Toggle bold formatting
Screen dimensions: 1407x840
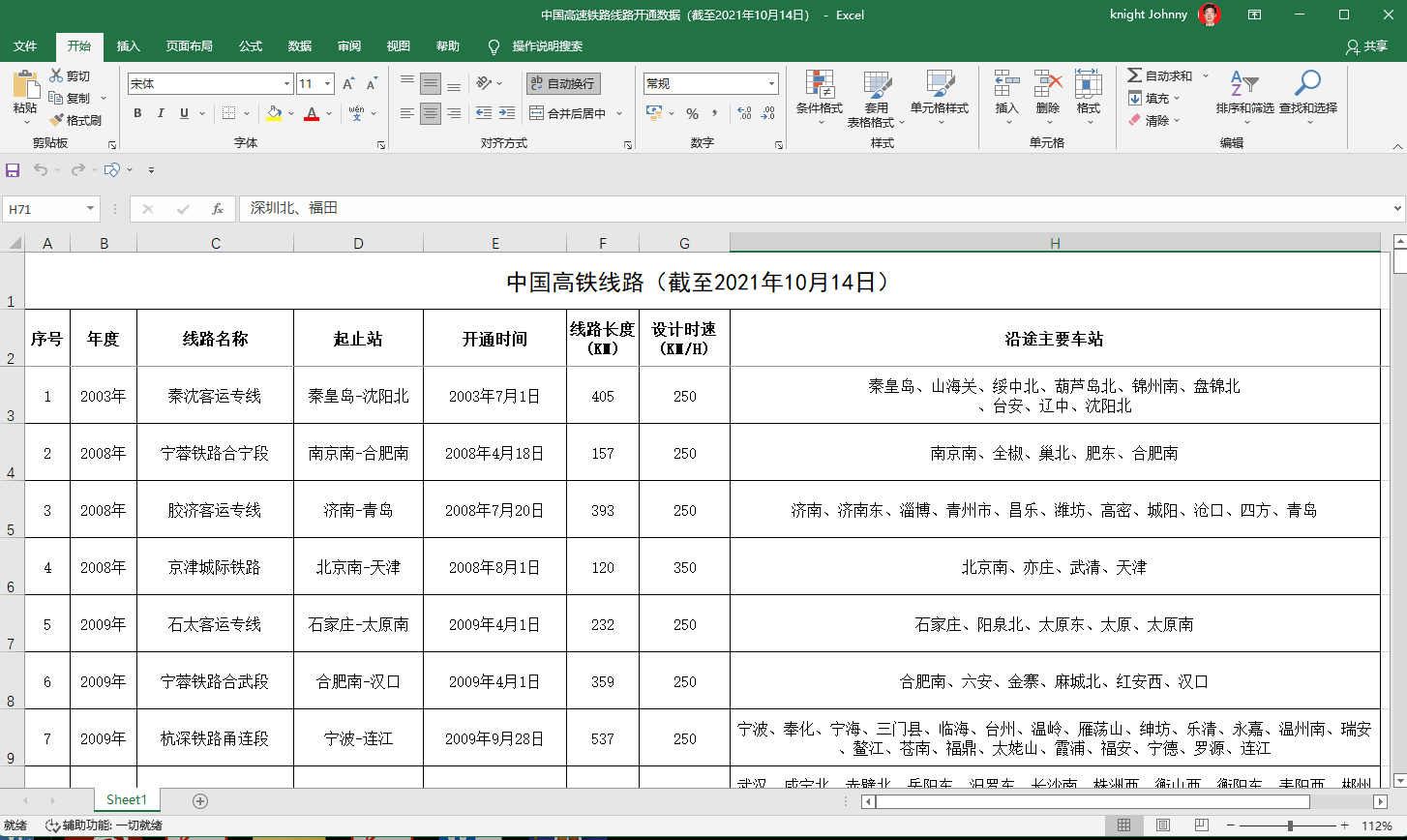tap(137, 113)
